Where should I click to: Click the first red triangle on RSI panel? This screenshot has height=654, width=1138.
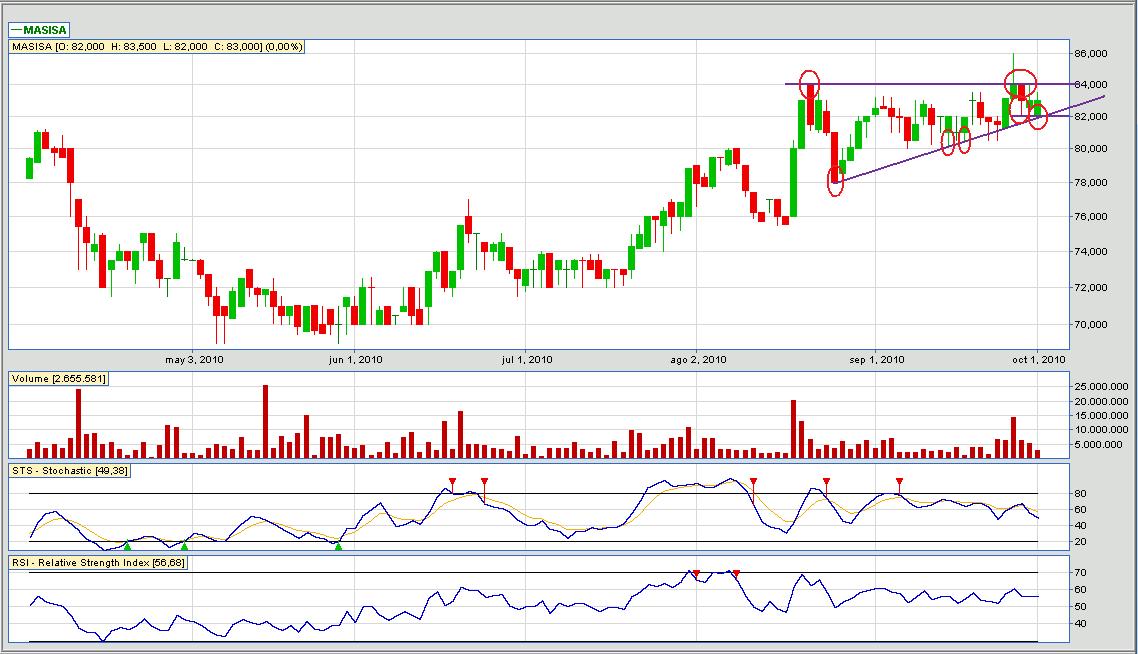(x=696, y=573)
